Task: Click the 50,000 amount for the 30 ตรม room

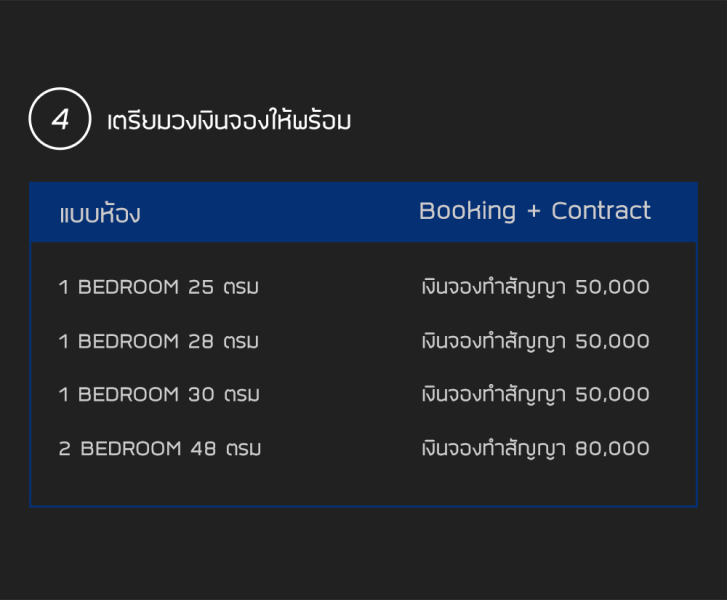Action: coord(613,395)
